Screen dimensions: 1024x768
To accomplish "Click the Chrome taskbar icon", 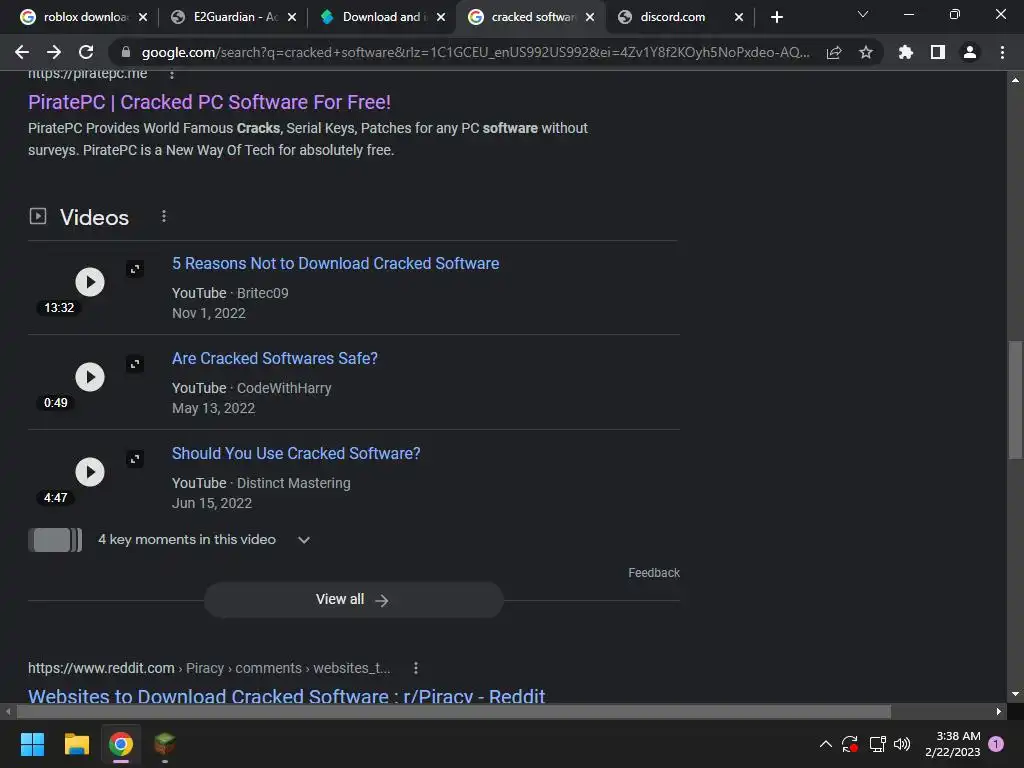I will coord(121,744).
